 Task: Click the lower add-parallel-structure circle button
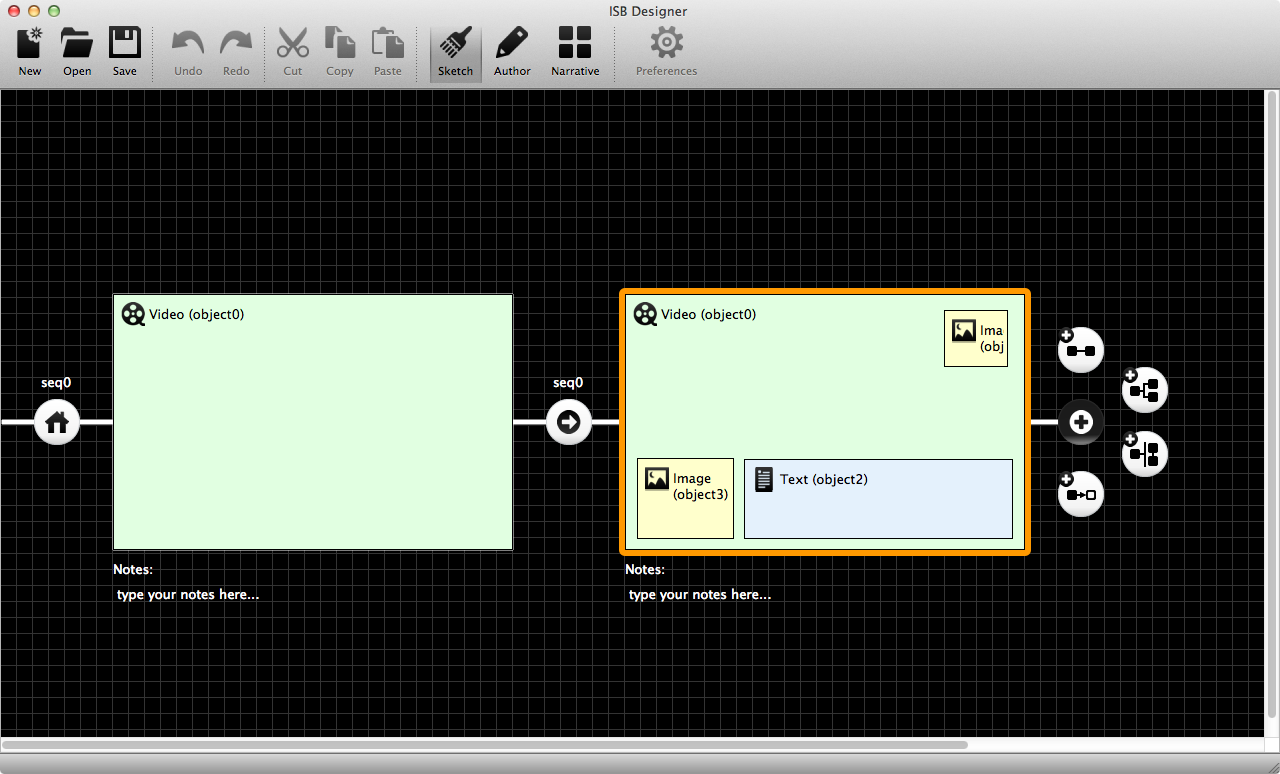tap(1145, 454)
